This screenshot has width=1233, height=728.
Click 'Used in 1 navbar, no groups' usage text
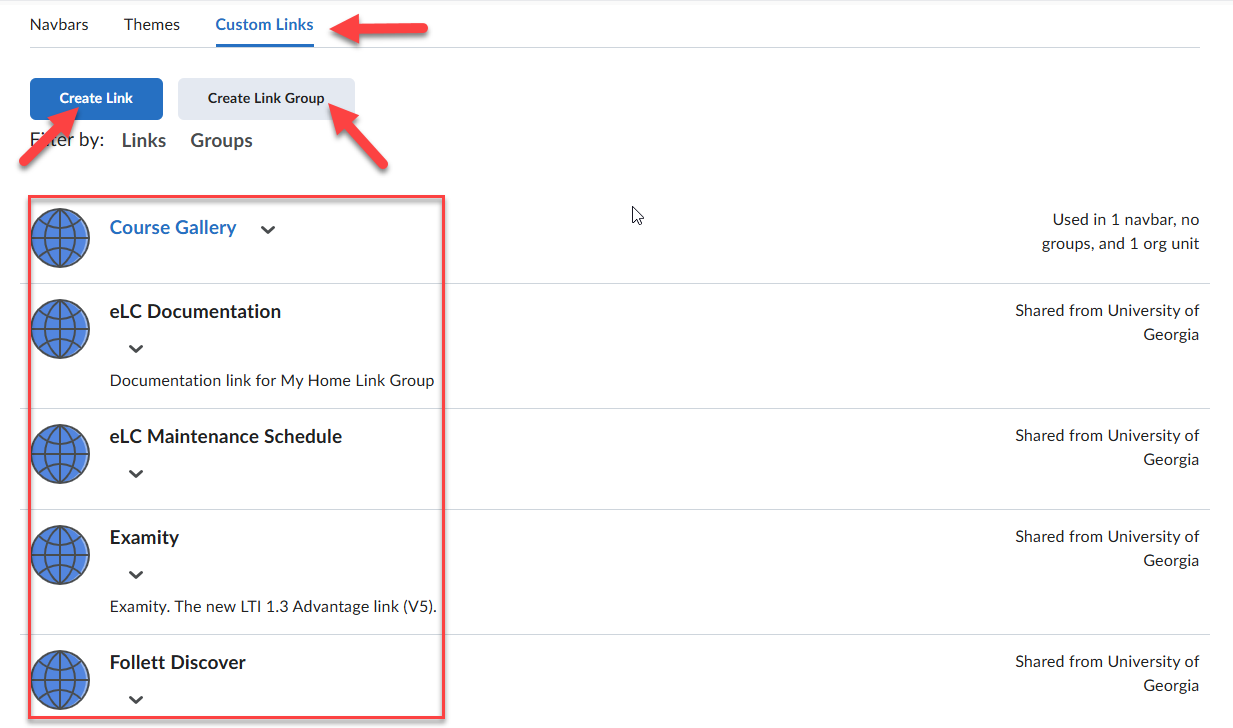pyautogui.click(x=1120, y=232)
